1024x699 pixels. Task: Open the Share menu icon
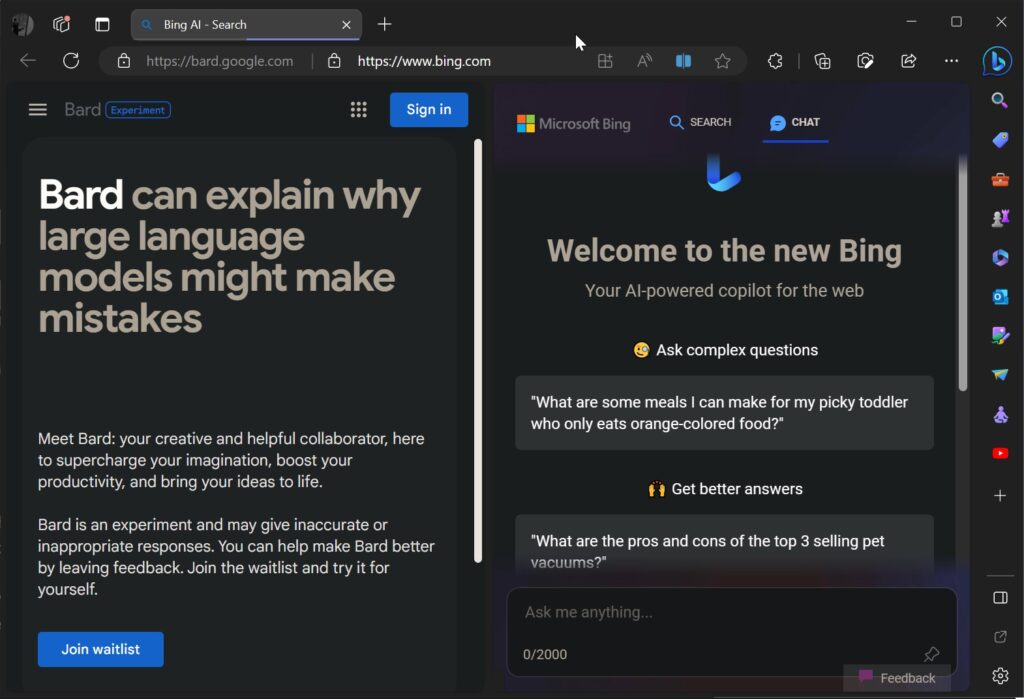pyautogui.click(x=908, y=61)
